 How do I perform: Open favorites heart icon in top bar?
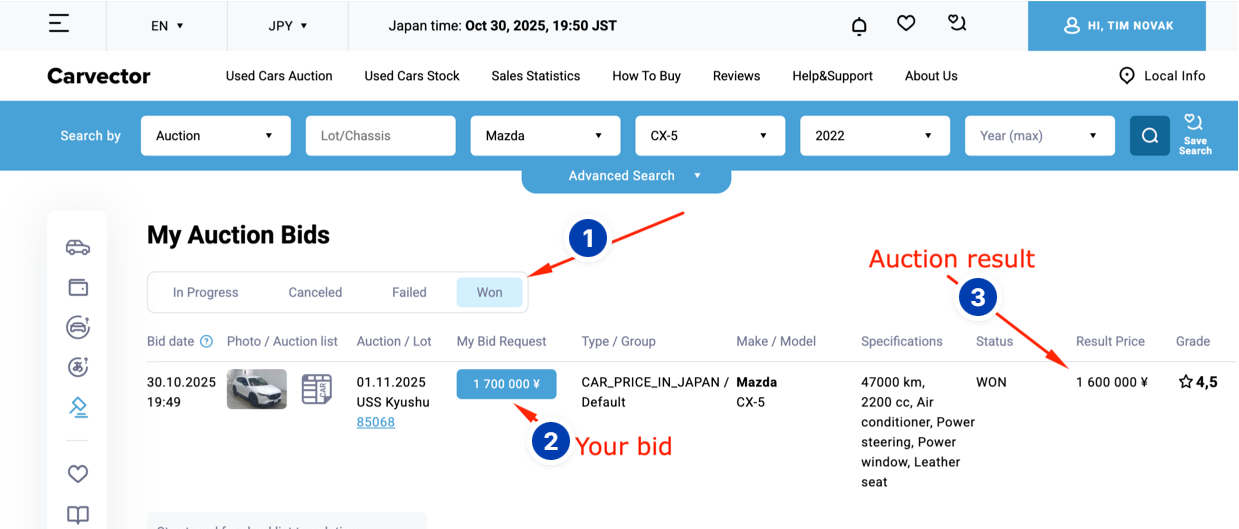[906, 23]
